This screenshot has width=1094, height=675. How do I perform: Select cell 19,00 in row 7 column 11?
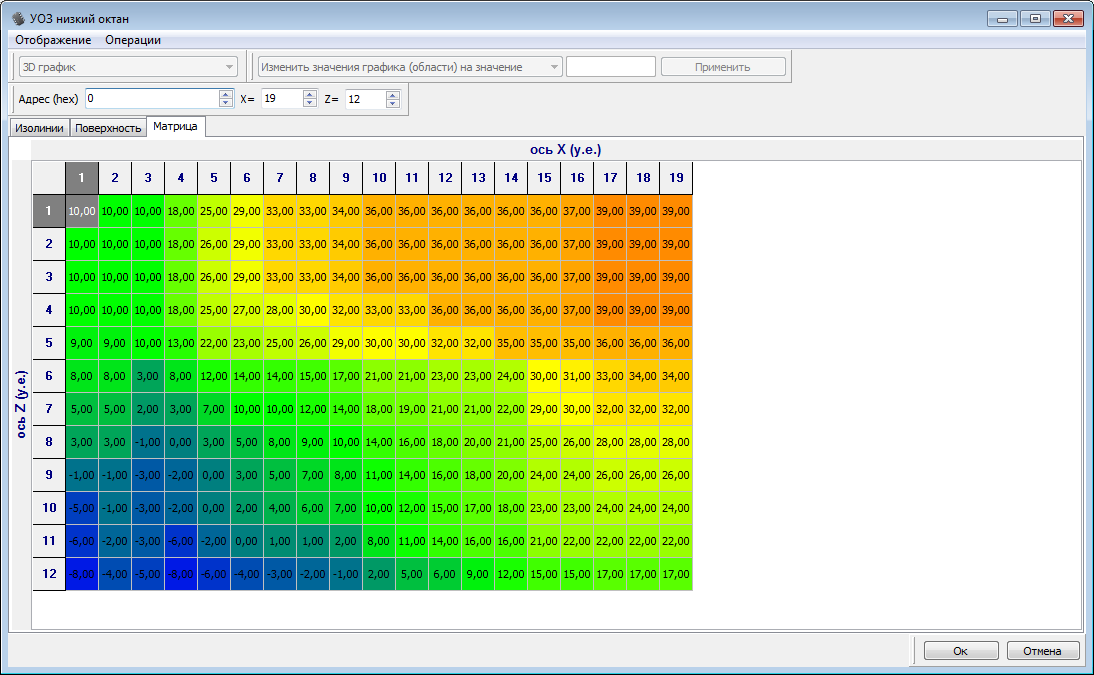point(412,409)
